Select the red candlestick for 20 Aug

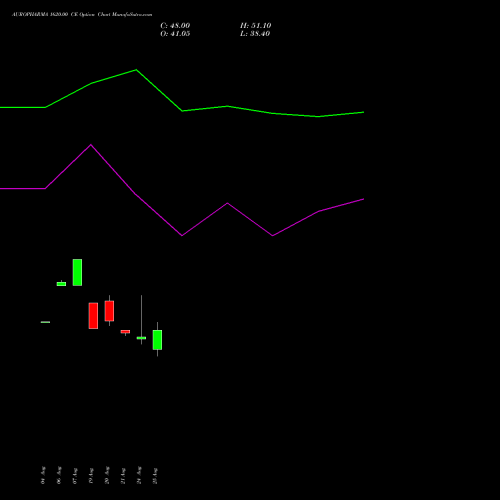pos(109,311)
